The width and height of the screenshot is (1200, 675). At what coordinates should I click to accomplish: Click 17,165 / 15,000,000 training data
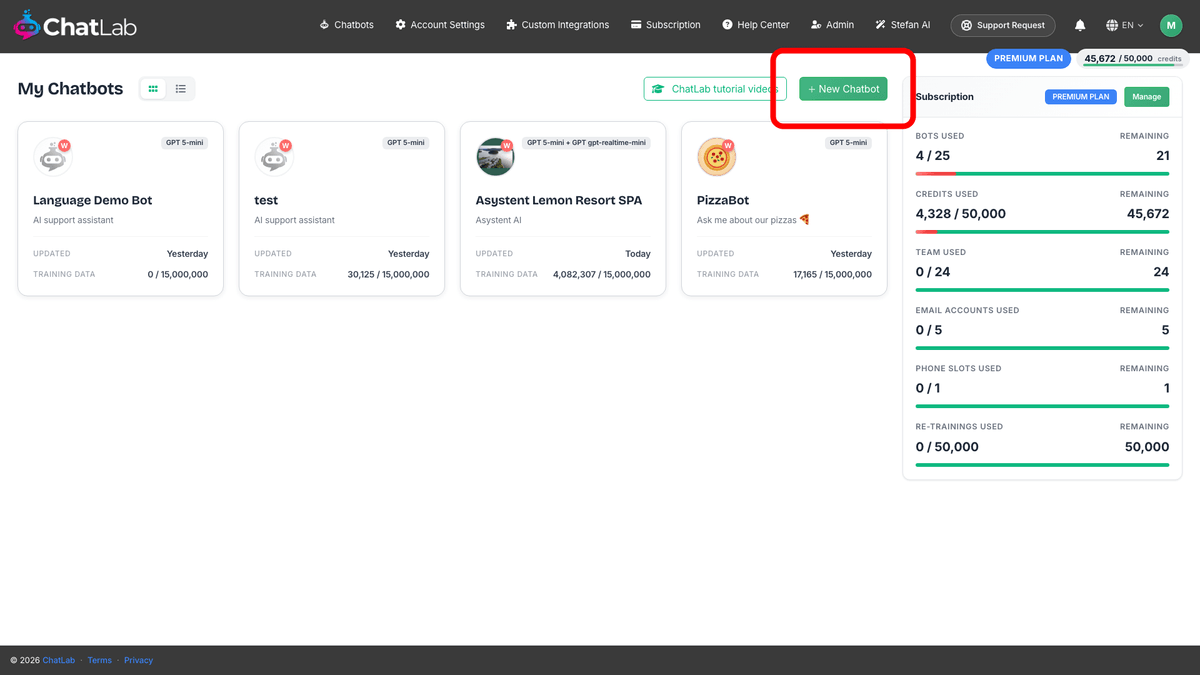[832, 274]
